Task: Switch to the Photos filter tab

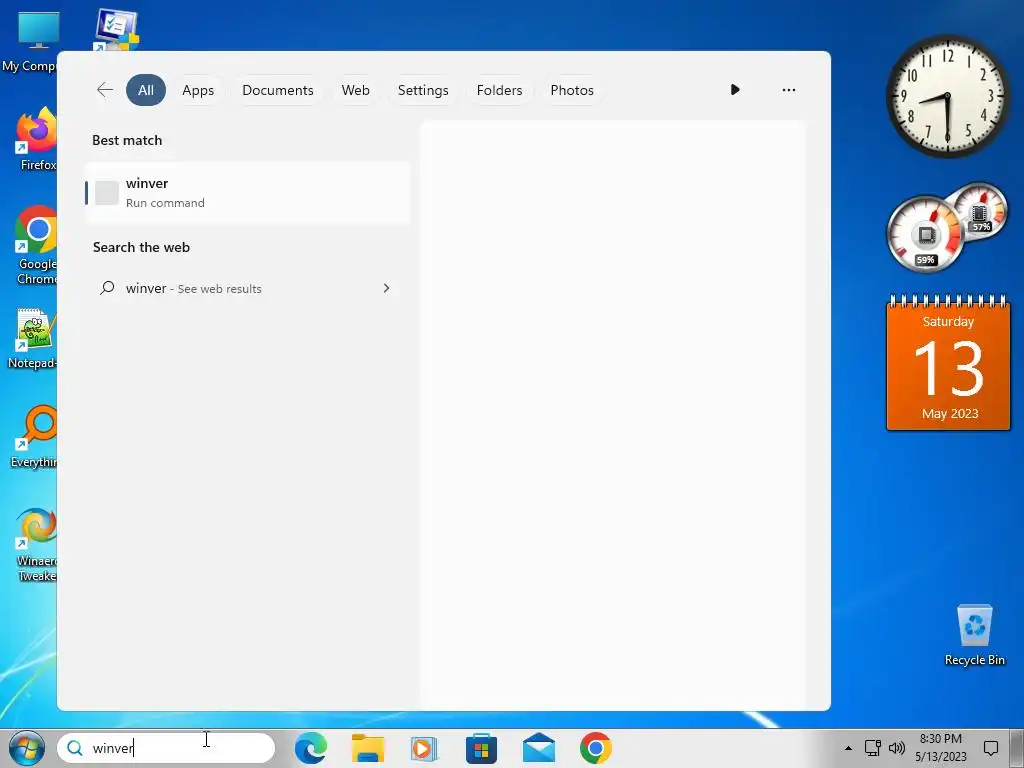Action: 572,90
